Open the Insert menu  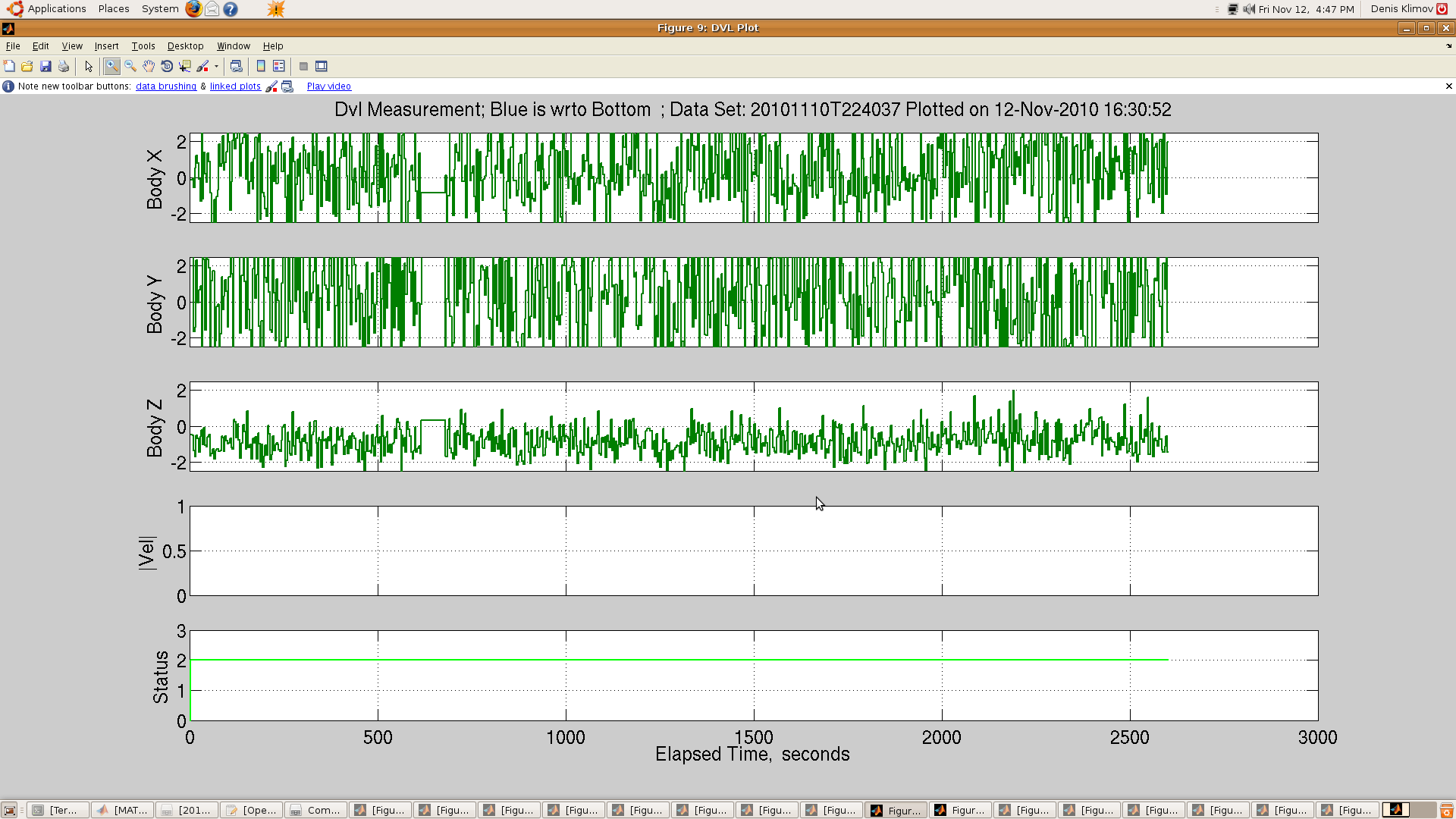pos(106,46)
